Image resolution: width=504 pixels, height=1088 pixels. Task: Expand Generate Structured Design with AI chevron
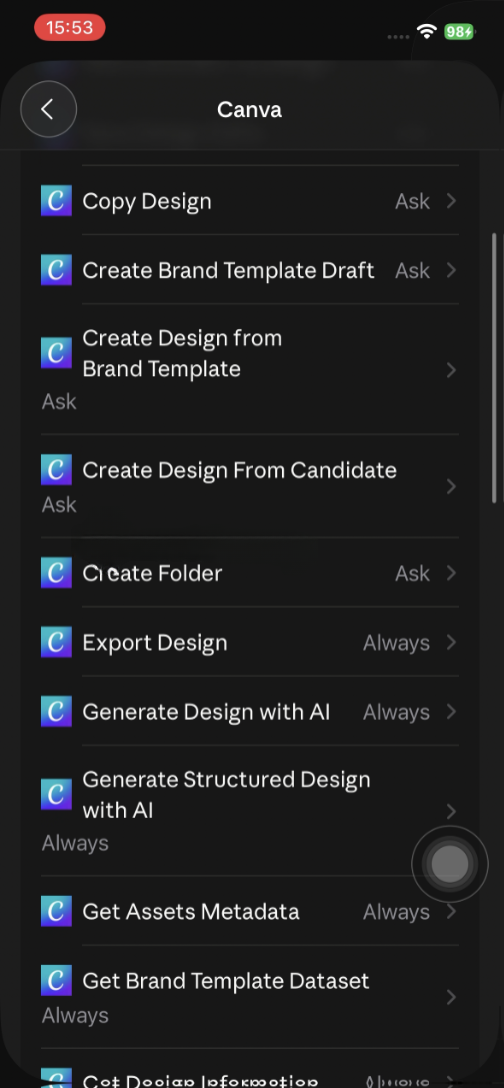pos(451,811)
